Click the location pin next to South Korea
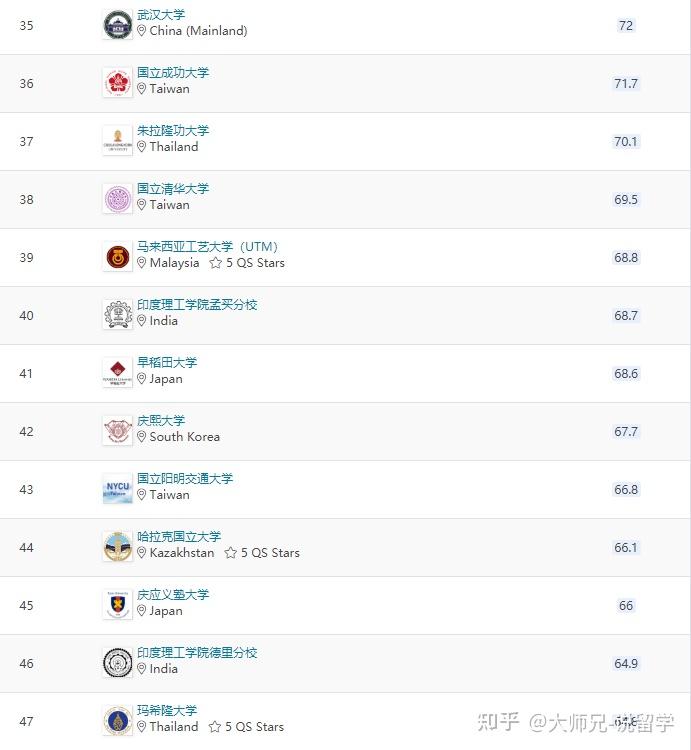The image size is (691, 750). tap(142, 437)
